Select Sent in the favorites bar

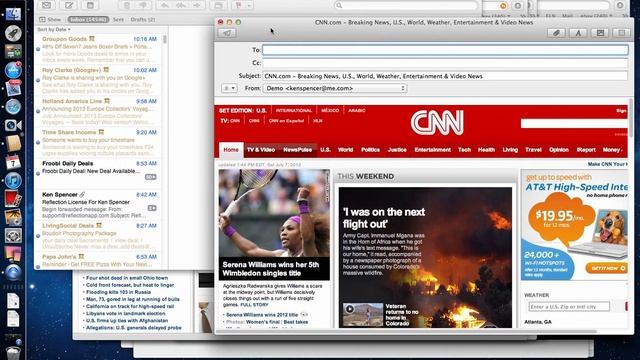[x=118, y=20]
